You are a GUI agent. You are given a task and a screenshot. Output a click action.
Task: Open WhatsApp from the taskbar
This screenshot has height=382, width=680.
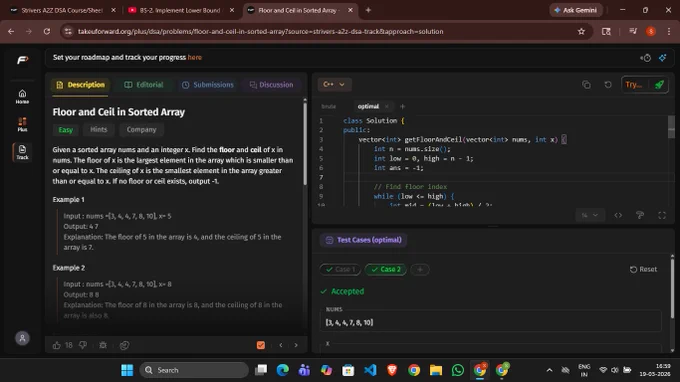click(x=458, y=370)
